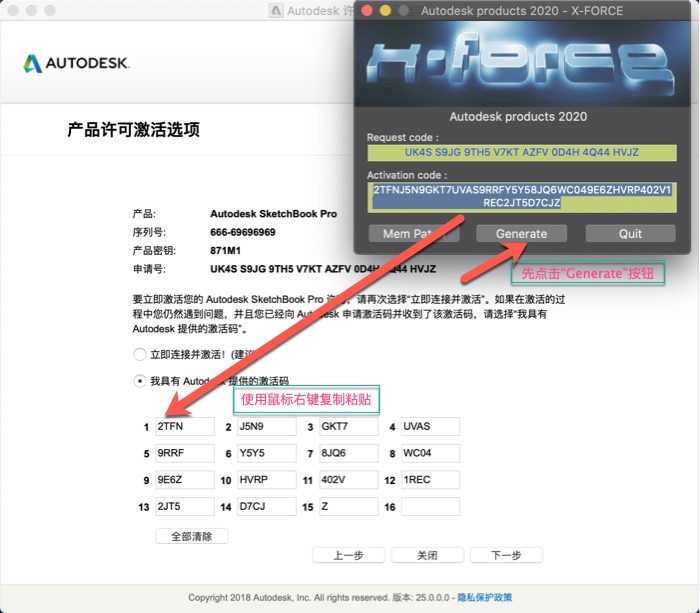Viewport: 700px width, 613px height.
Task: Close the X-FORCE window with red button
Action: click(x=367, y=11)
